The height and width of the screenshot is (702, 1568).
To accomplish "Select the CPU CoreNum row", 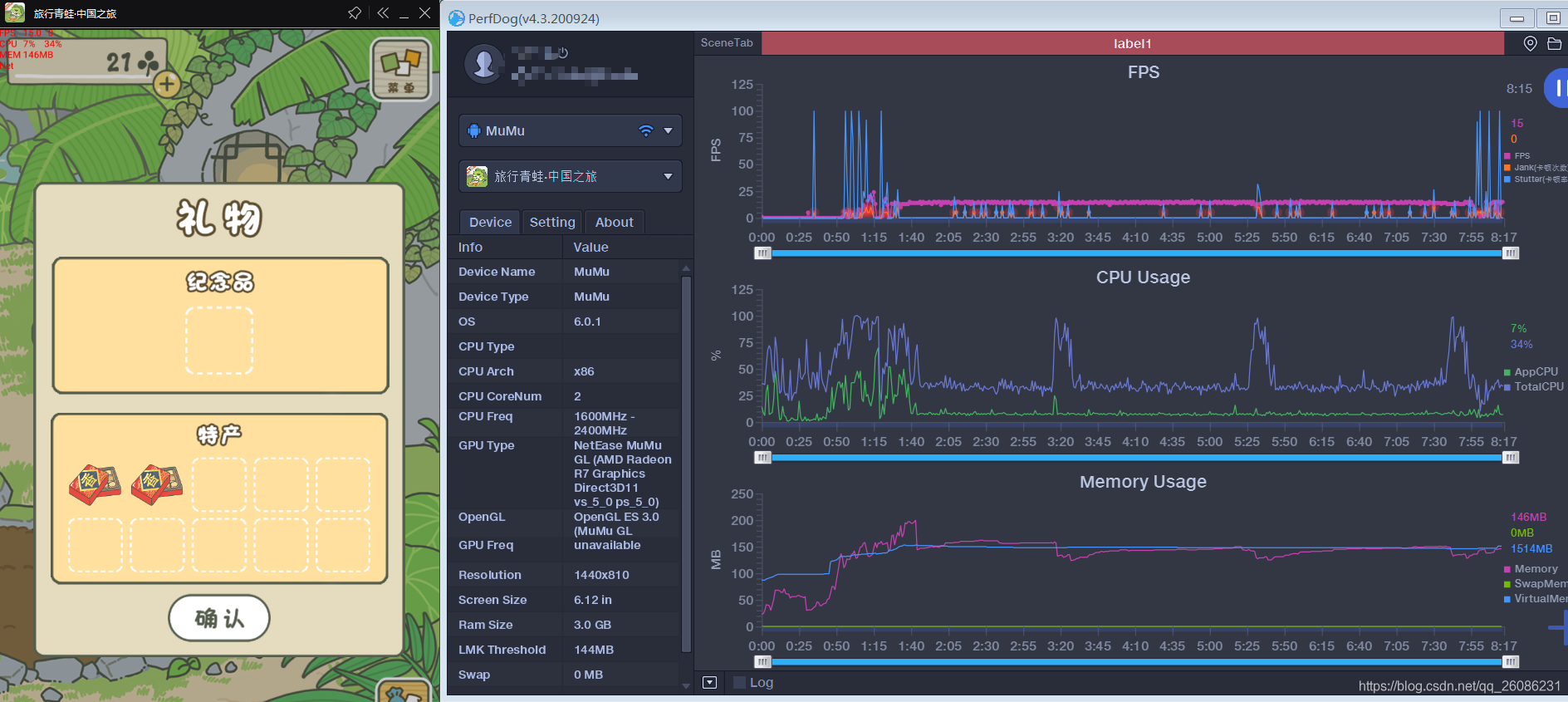I will click(564, 396).
